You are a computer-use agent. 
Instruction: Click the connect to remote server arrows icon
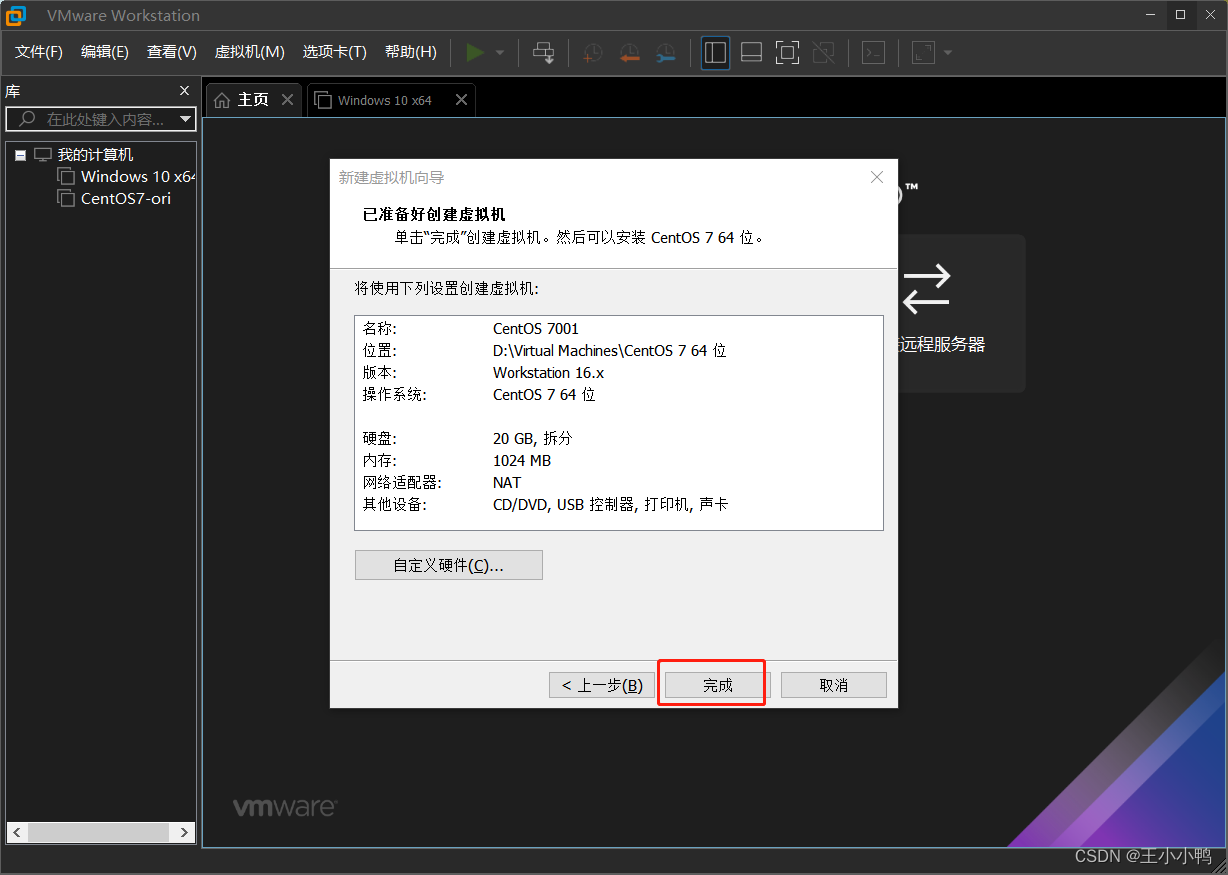[926, 288]
